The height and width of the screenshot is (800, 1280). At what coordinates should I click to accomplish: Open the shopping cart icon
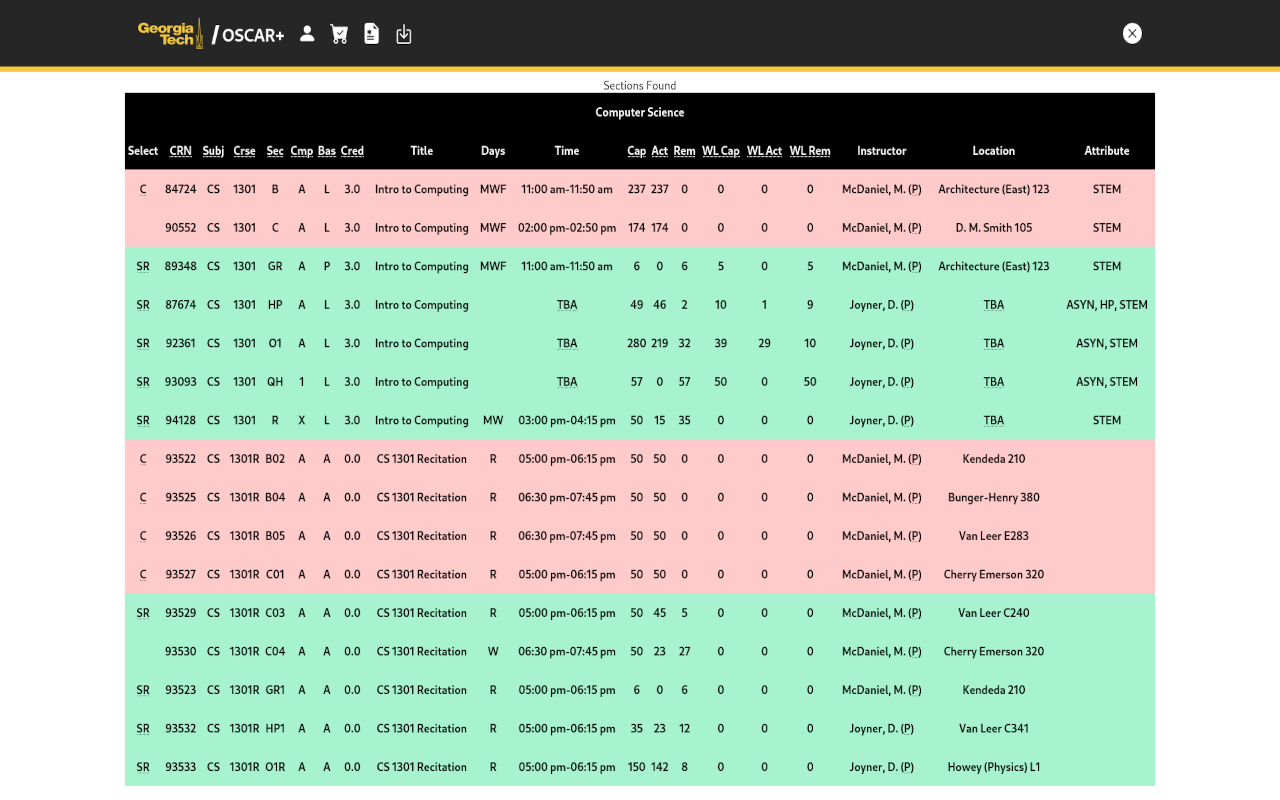[339, 34]
